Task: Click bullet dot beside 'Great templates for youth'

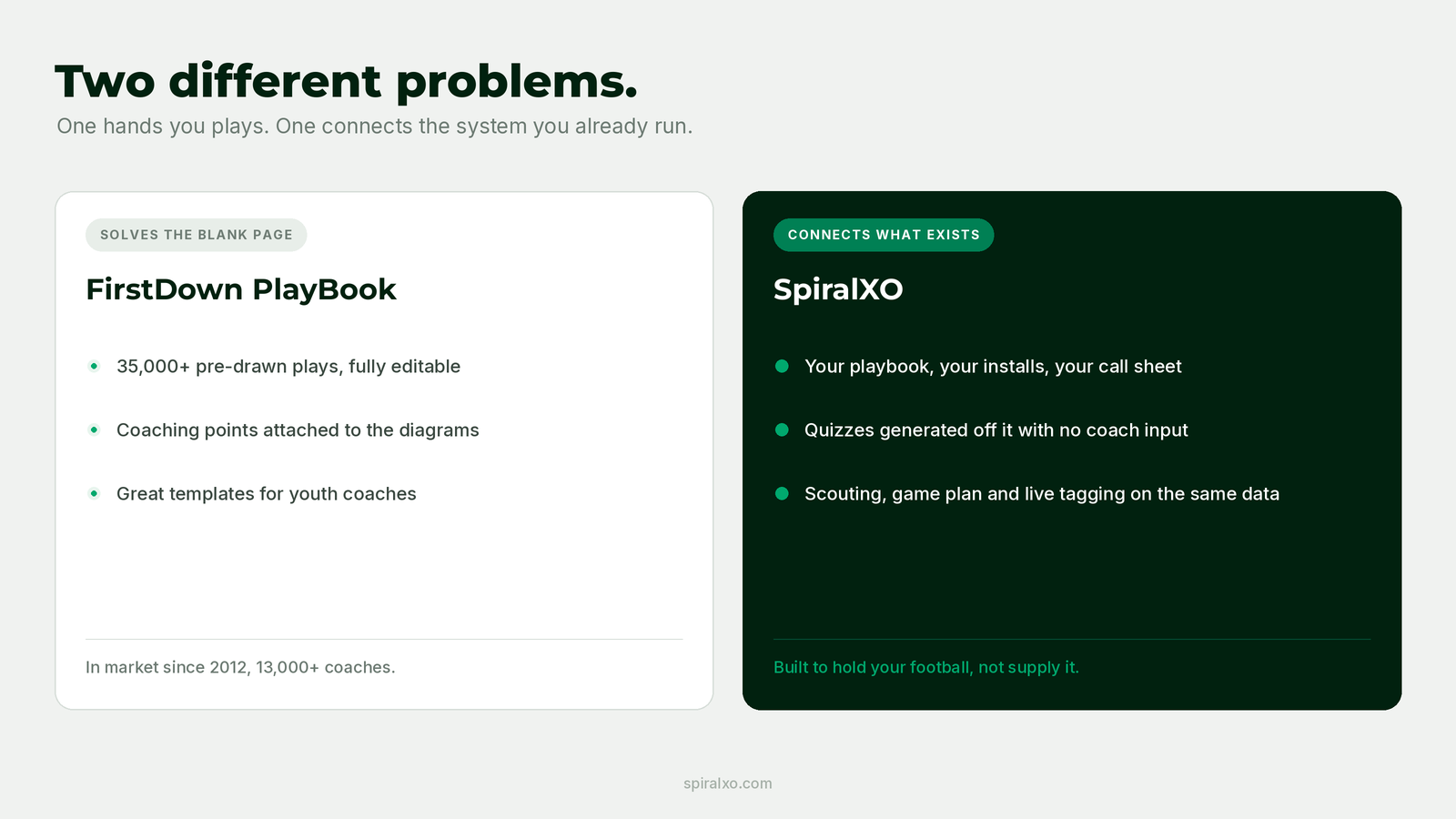Action: click(x=94, y=493)
